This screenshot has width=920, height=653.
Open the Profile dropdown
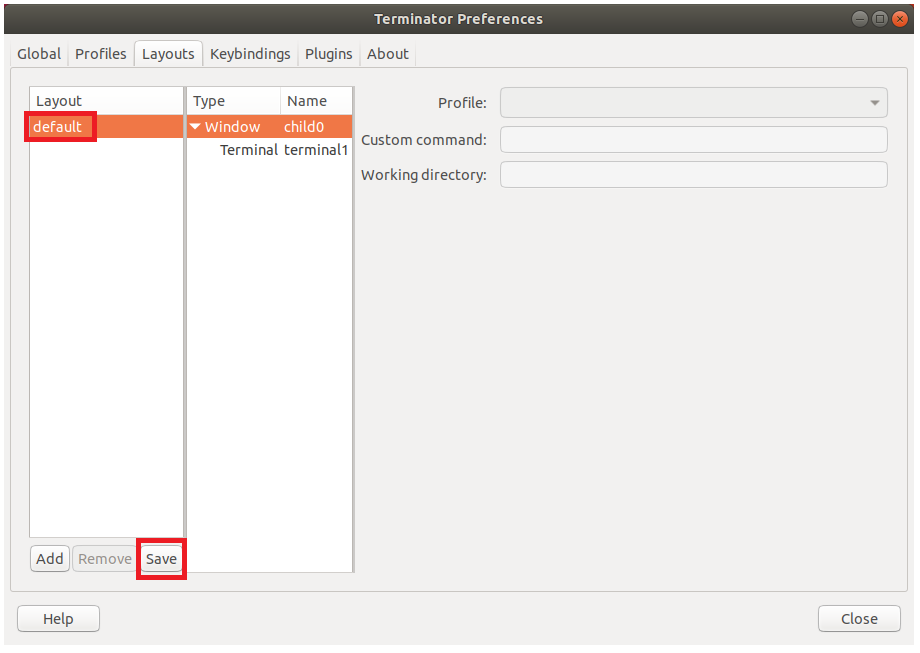tap(694, 103)
